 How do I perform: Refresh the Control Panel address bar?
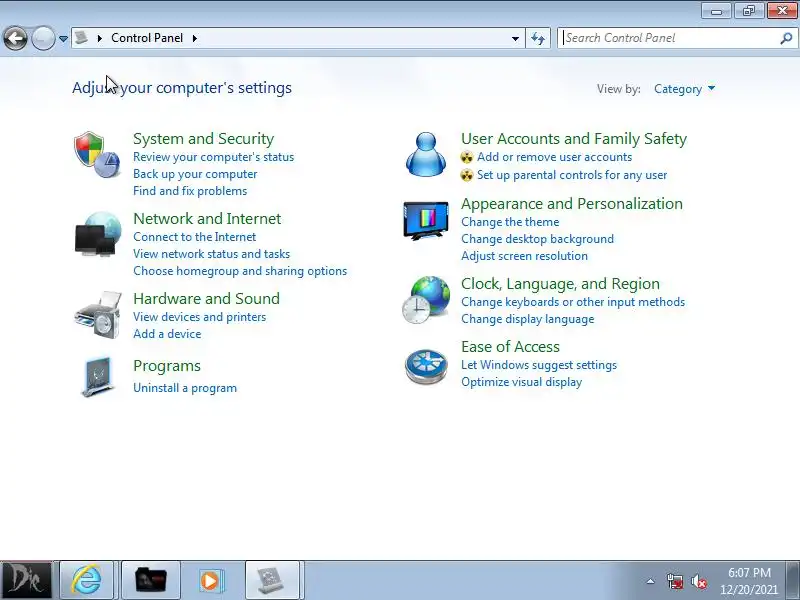tap(538, 38)
